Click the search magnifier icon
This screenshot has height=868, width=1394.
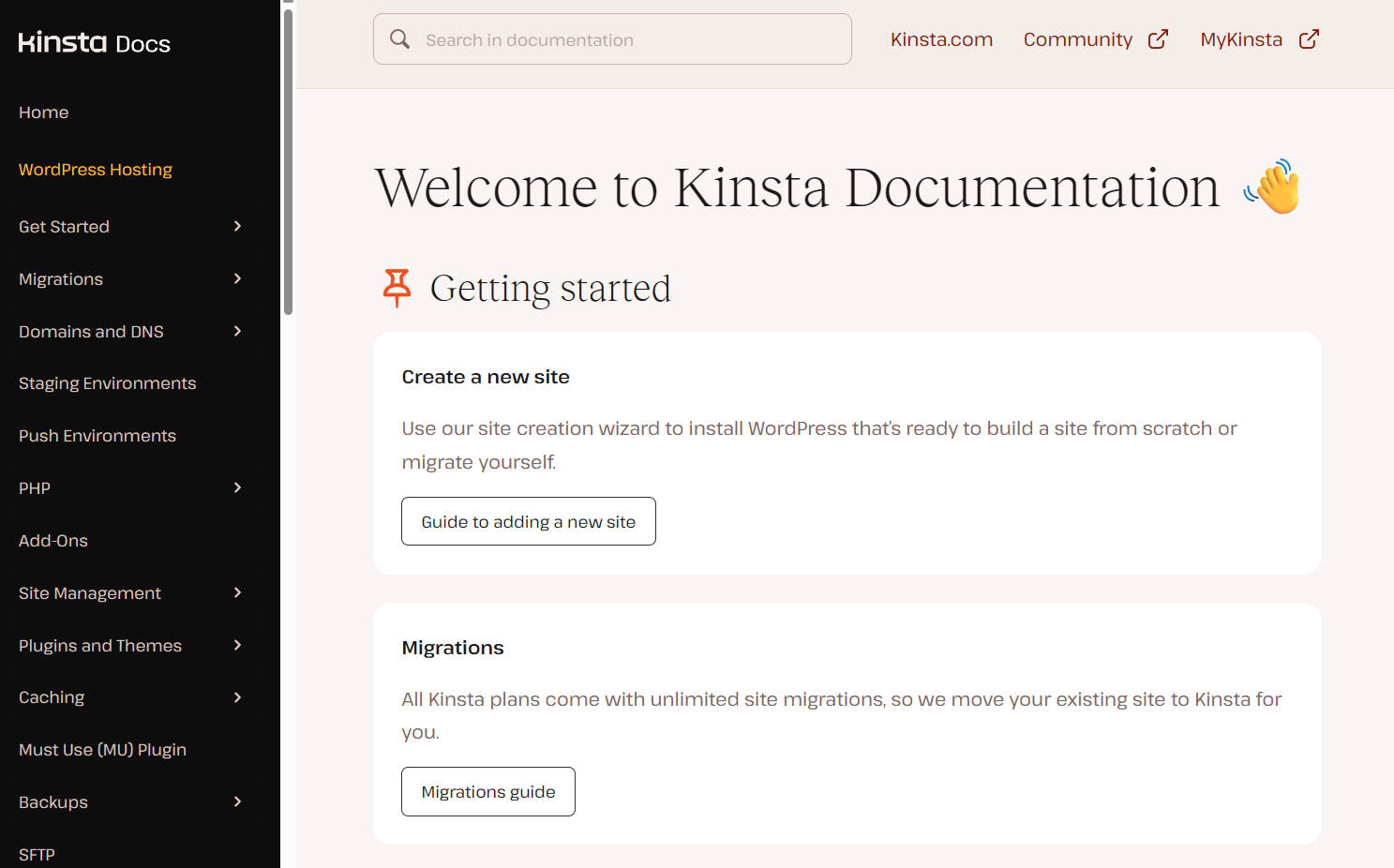[x=400, y=39]
